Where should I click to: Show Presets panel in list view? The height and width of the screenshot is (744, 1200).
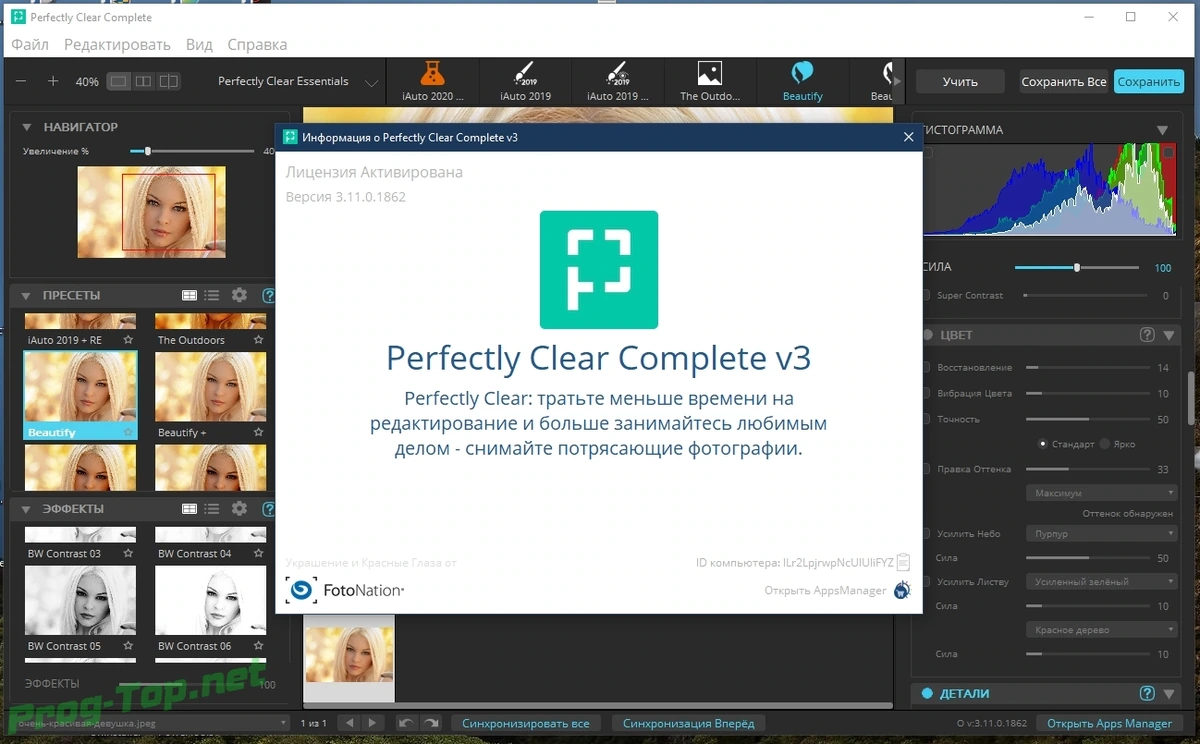pos(212,295)
